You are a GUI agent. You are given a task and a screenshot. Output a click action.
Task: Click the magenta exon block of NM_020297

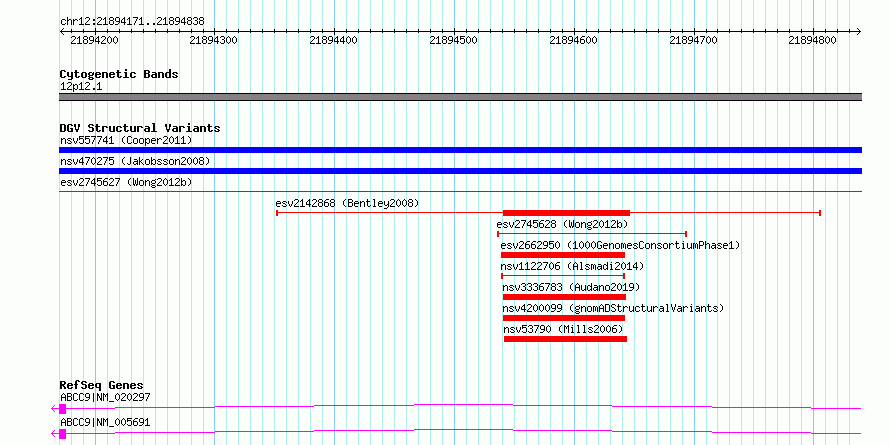[x=62, y=409]
